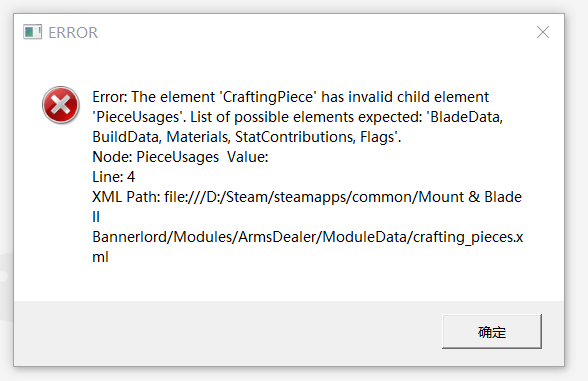The height and width of the screenshot is (381, 588).
Task: Click the word Materials in the message
Action: click(x=198, y=137)
